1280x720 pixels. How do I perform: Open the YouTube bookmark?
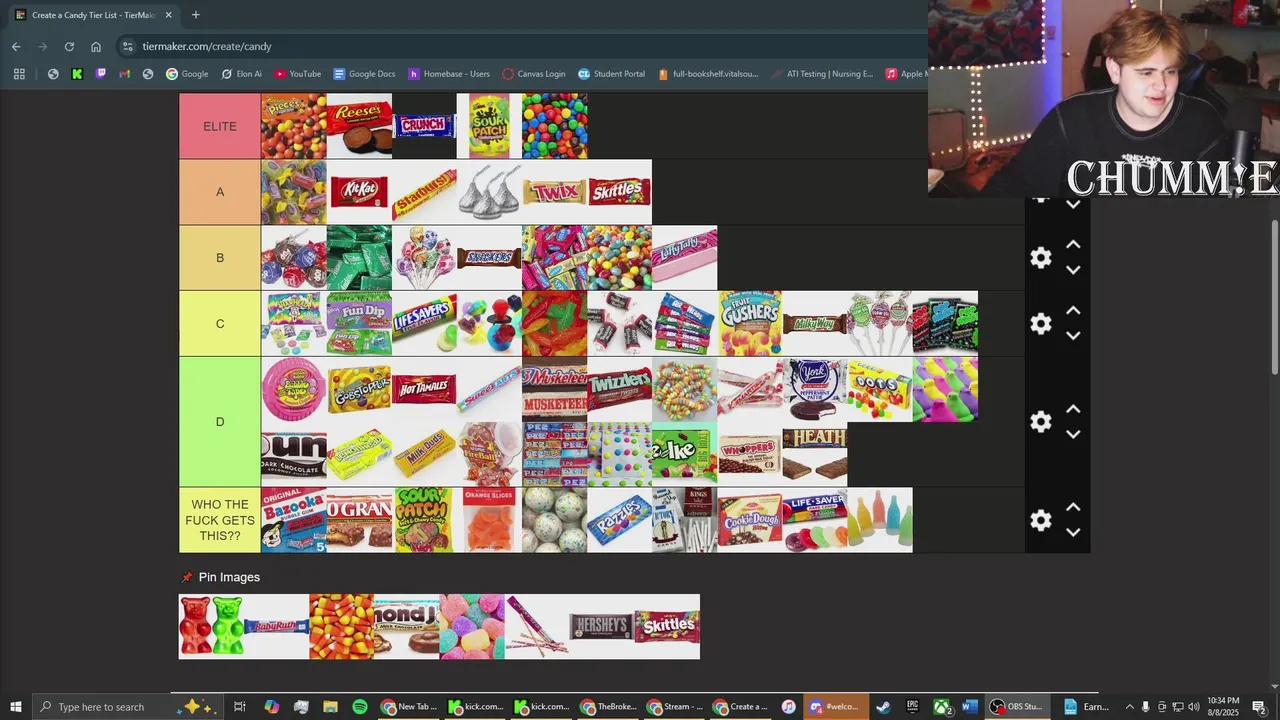pos(298,73)
